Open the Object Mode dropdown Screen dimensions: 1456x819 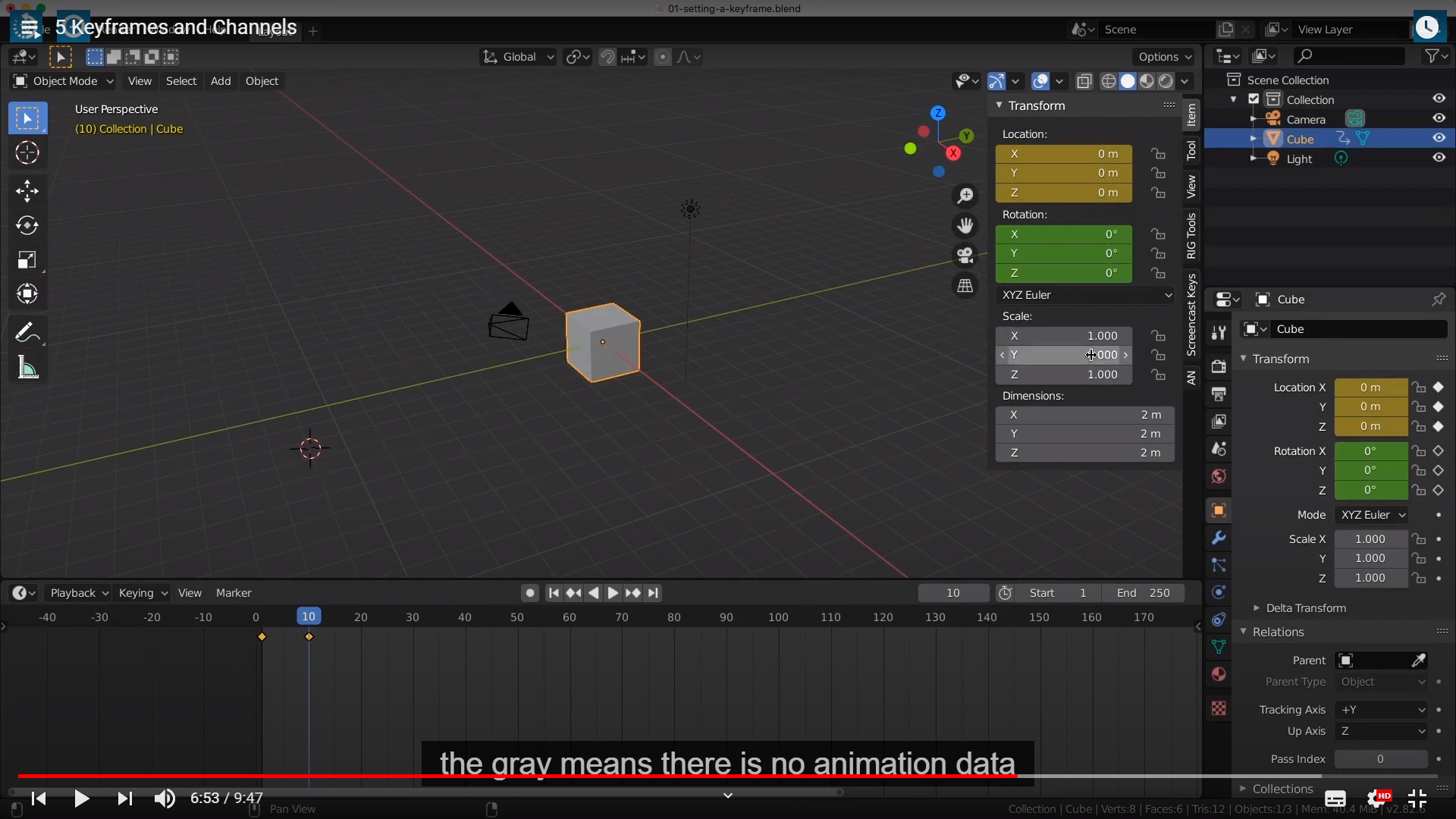tap(64, 81)
